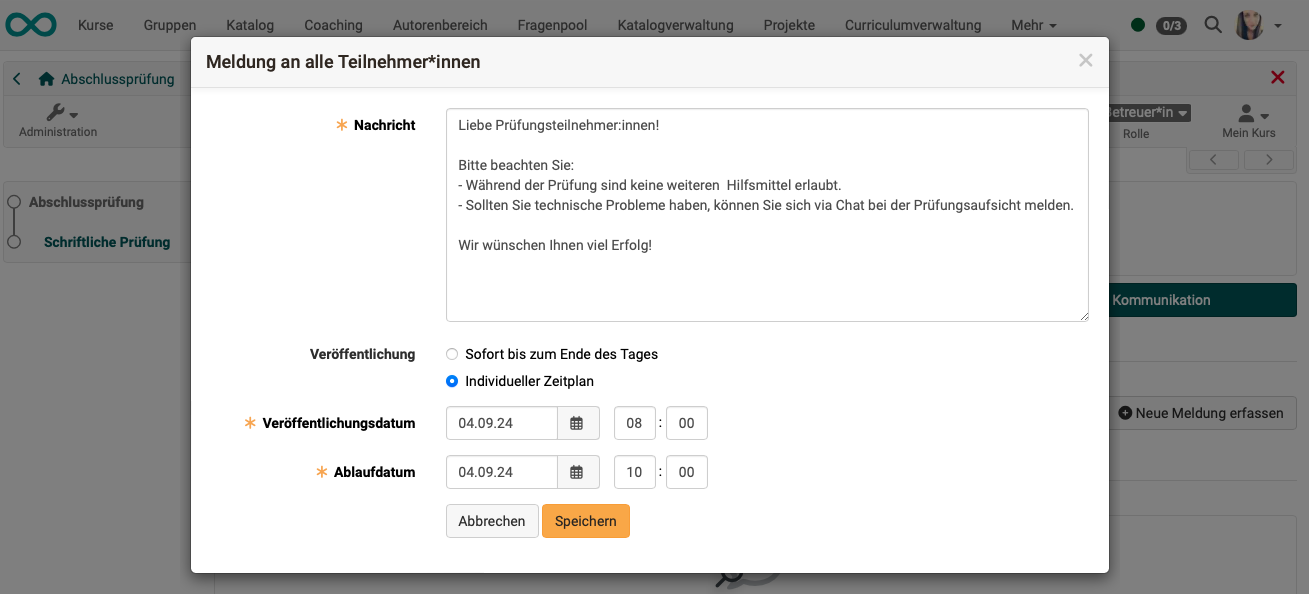
Task: Select 'Sofort bis zum Ende des Tages'
Action: pyautogui.click(x=452, y=354)
